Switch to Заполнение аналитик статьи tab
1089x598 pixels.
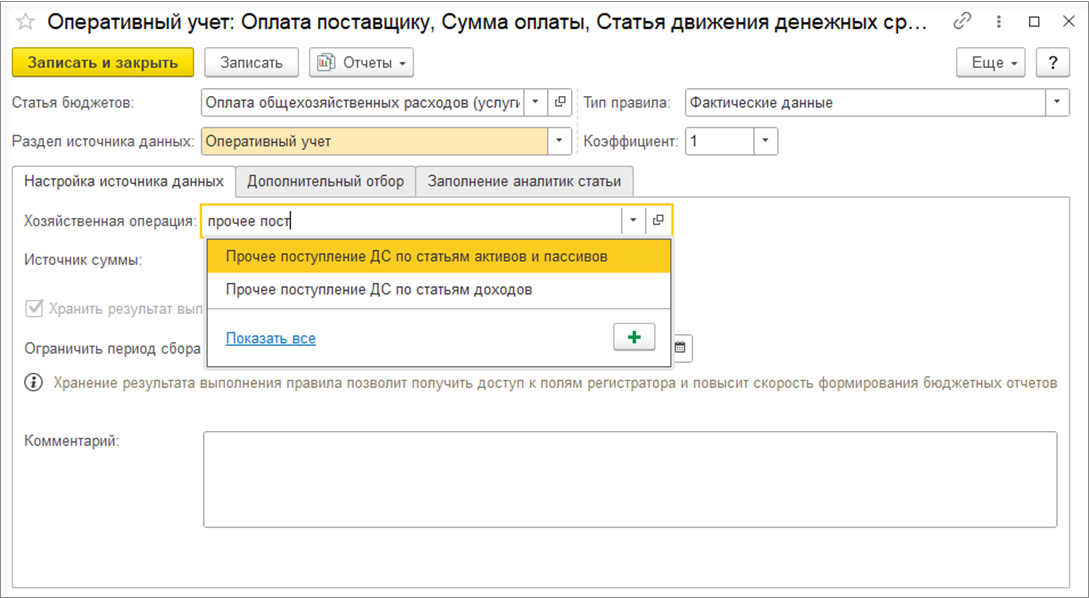click(524, 181)
